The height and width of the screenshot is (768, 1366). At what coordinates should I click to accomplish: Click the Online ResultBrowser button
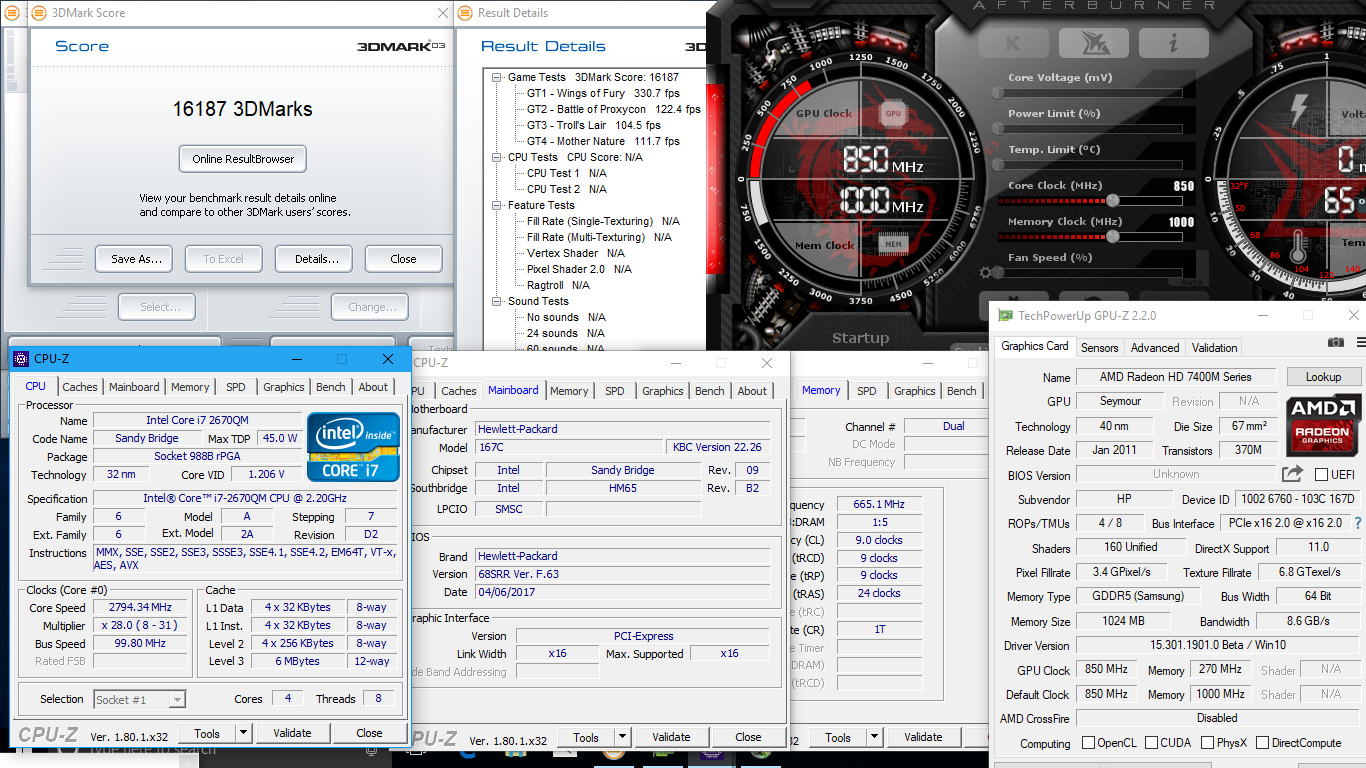(x=243, y=159)
